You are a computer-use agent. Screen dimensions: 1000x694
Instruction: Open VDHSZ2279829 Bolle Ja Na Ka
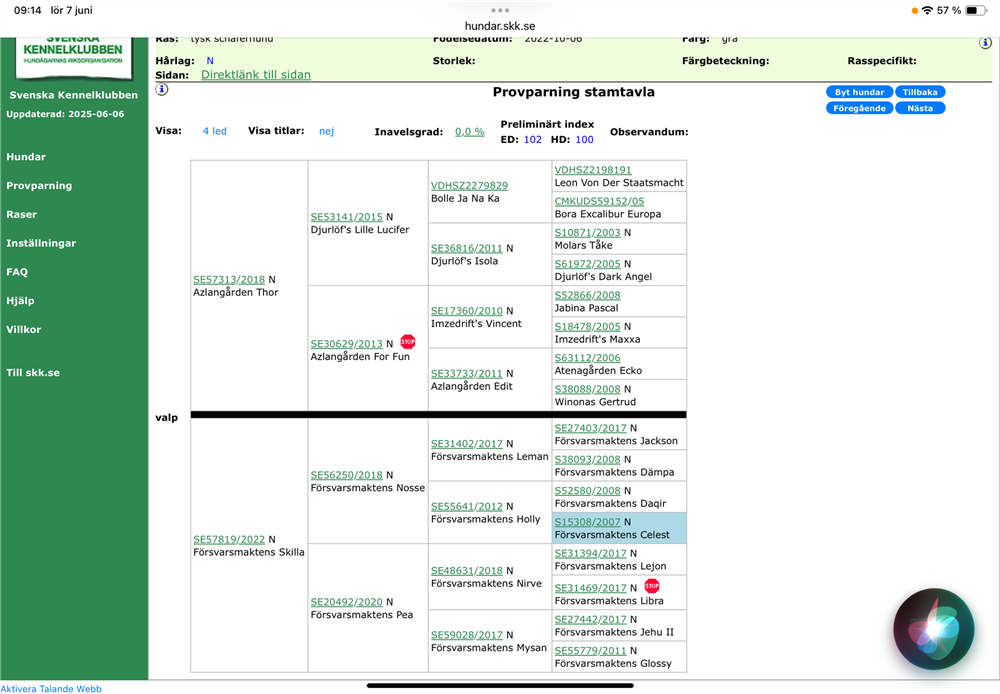469,186
